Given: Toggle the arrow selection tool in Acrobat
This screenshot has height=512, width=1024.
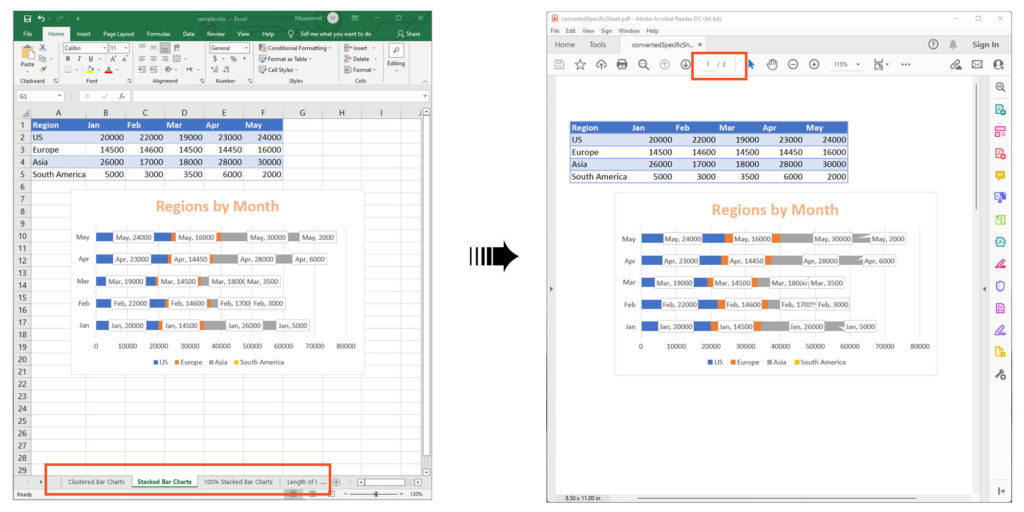Looking at the screenshot, I should tap(751, 64).
